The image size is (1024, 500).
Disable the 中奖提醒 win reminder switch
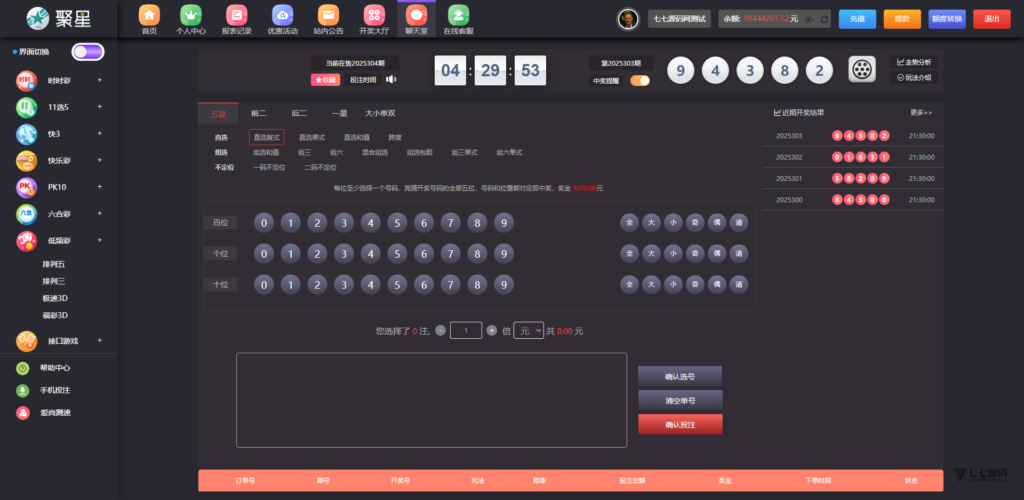click(x=639, y=80)
